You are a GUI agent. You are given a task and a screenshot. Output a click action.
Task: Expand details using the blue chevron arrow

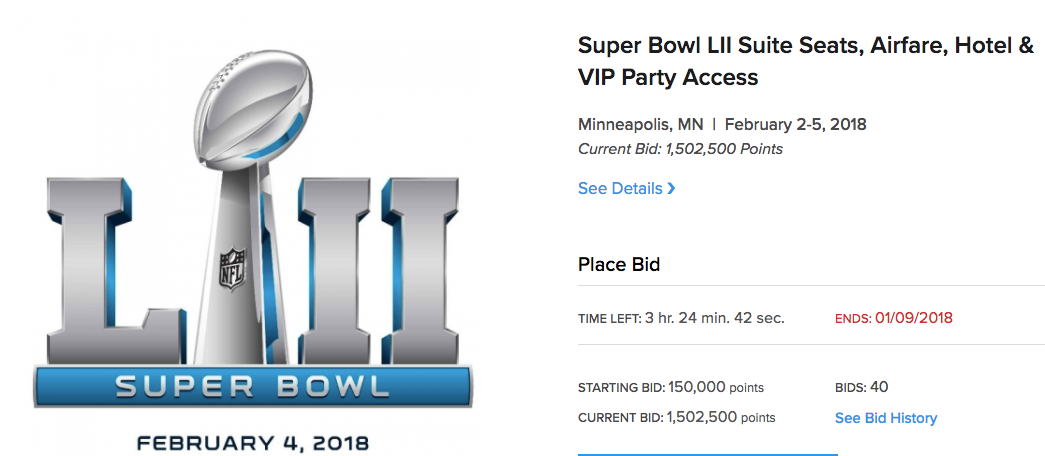pos(672,188)
